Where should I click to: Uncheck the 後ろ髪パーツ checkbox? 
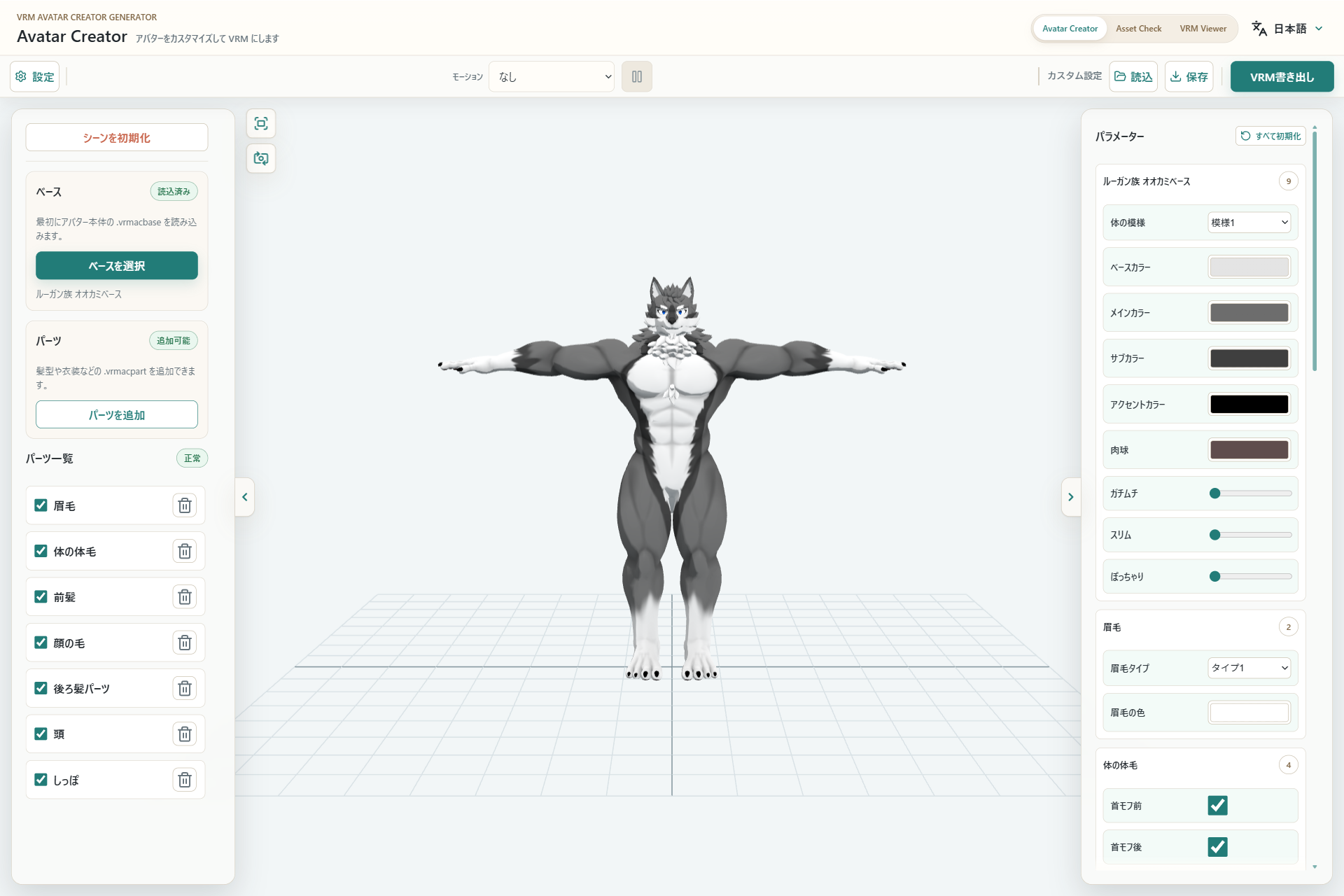41,688
